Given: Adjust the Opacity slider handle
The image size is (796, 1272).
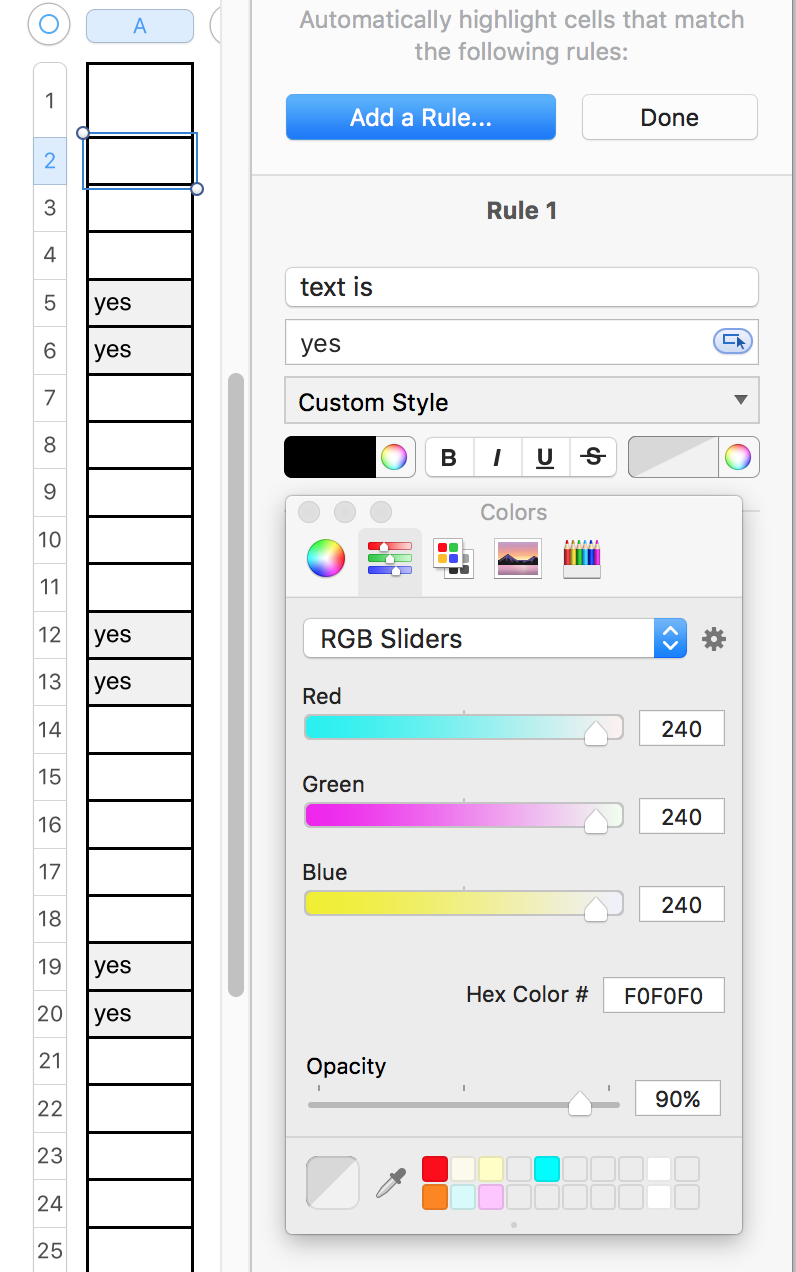Looking at the screenshot, I should pos(581,1104).
